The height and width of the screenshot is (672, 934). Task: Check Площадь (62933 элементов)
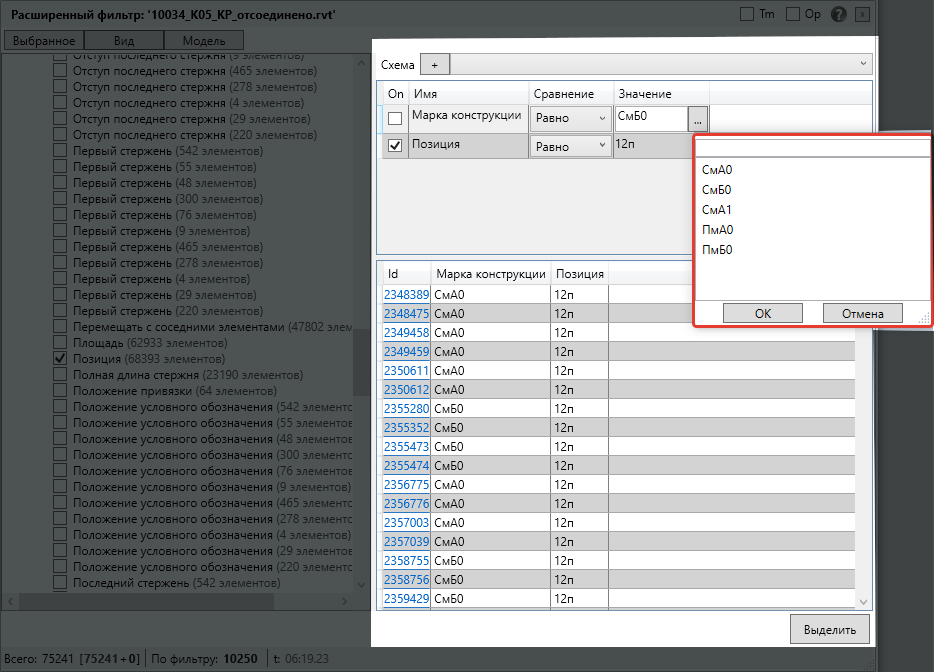(60, 343)
